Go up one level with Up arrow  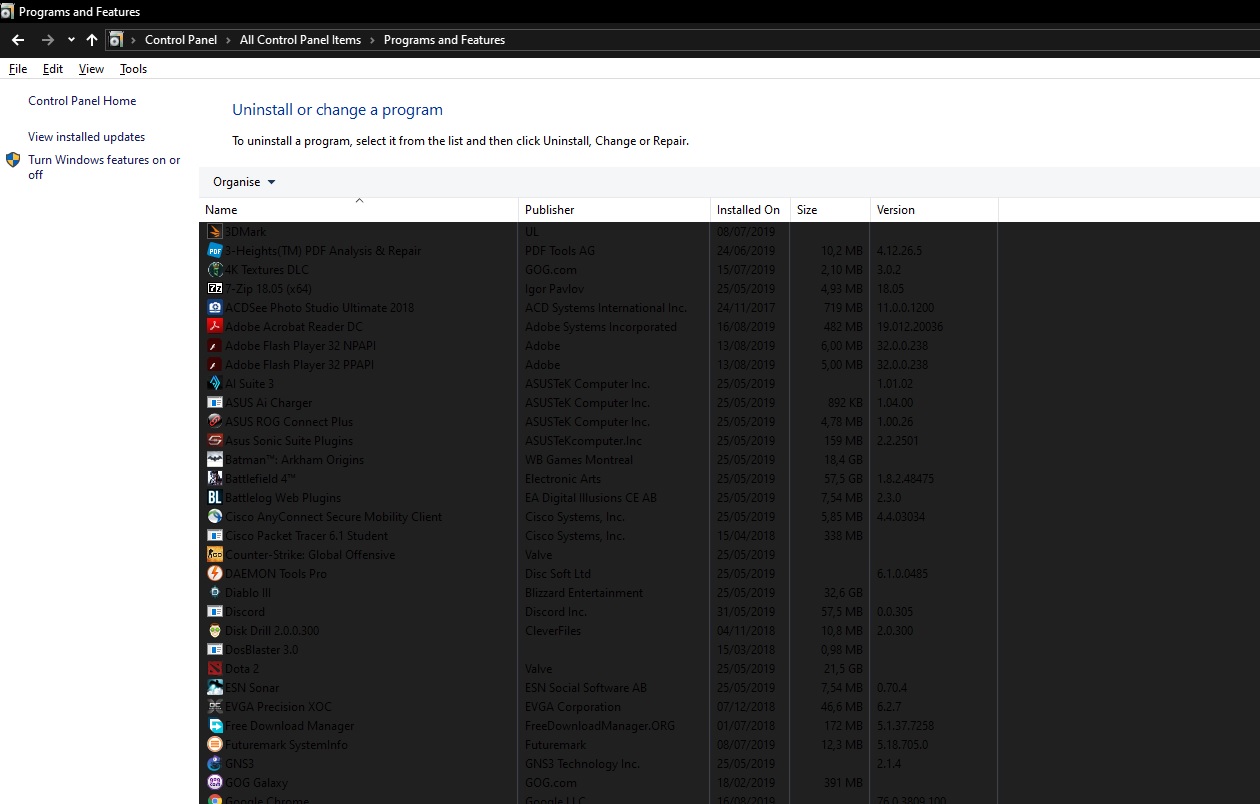pyautogui.click(x=92, y=40)
